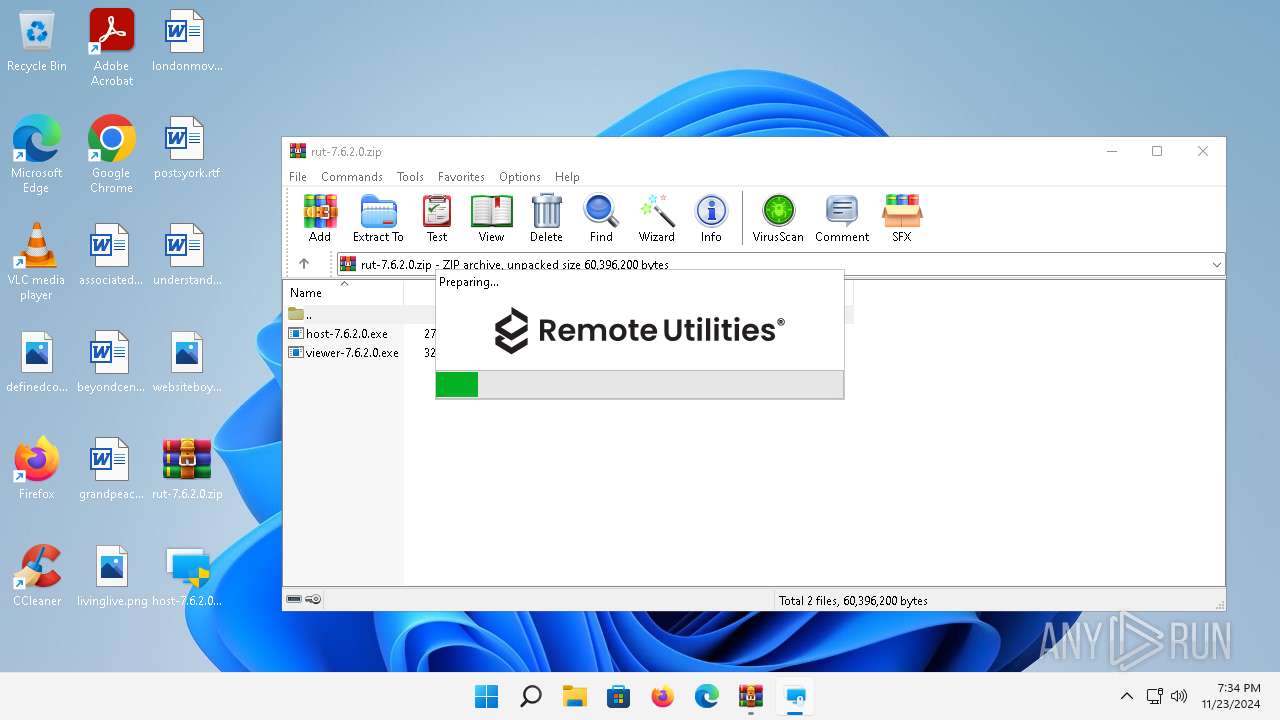Select rut-7.6.2.0.zip on the desktop

pos(187,468)
